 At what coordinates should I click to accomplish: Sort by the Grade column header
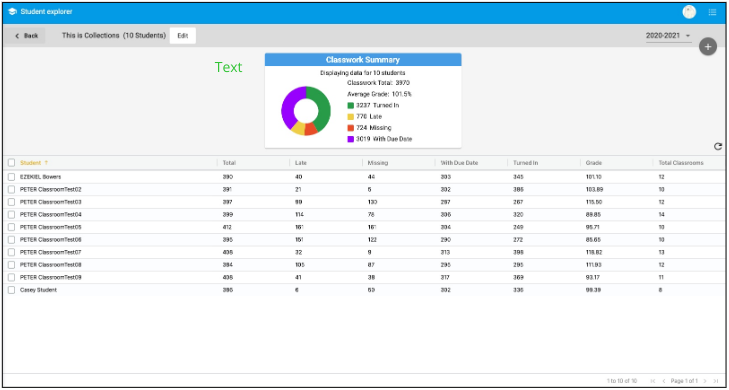pyautogui.click(x=593, y=163)
